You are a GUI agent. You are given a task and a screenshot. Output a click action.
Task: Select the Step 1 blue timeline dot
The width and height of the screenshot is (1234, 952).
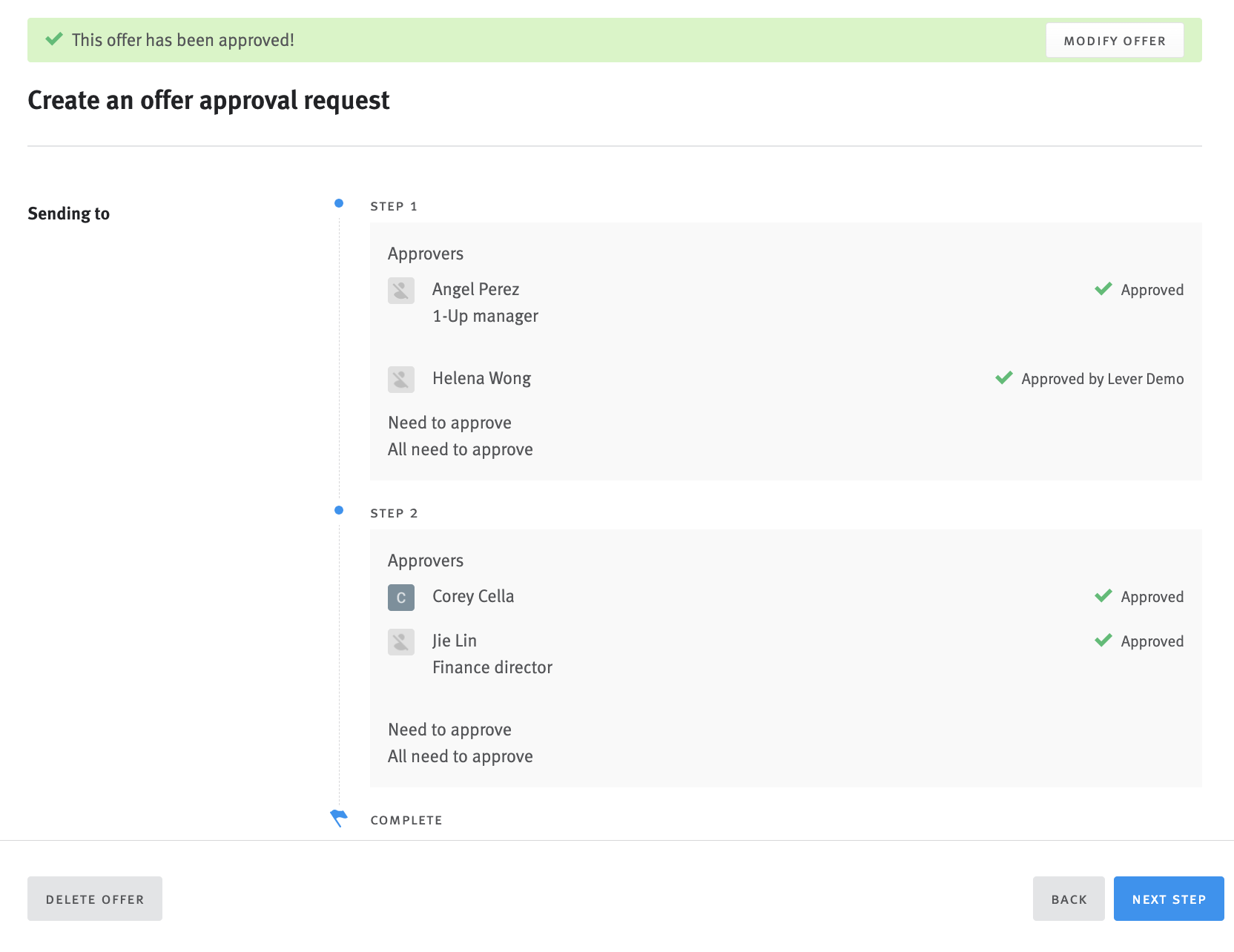(339, 202)
